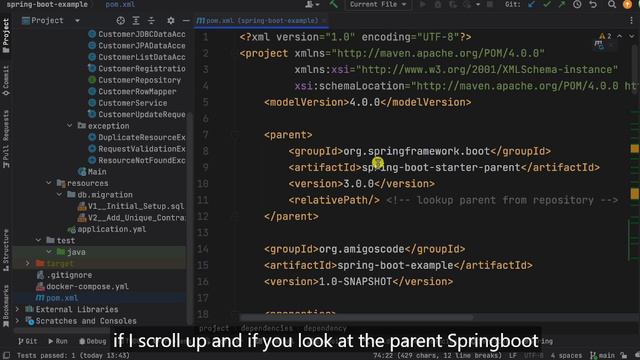Viewport: 640px width, 360px height.
Task: Open the Run tool window tab
Action: pyautogui.click(x=58, y=341)
